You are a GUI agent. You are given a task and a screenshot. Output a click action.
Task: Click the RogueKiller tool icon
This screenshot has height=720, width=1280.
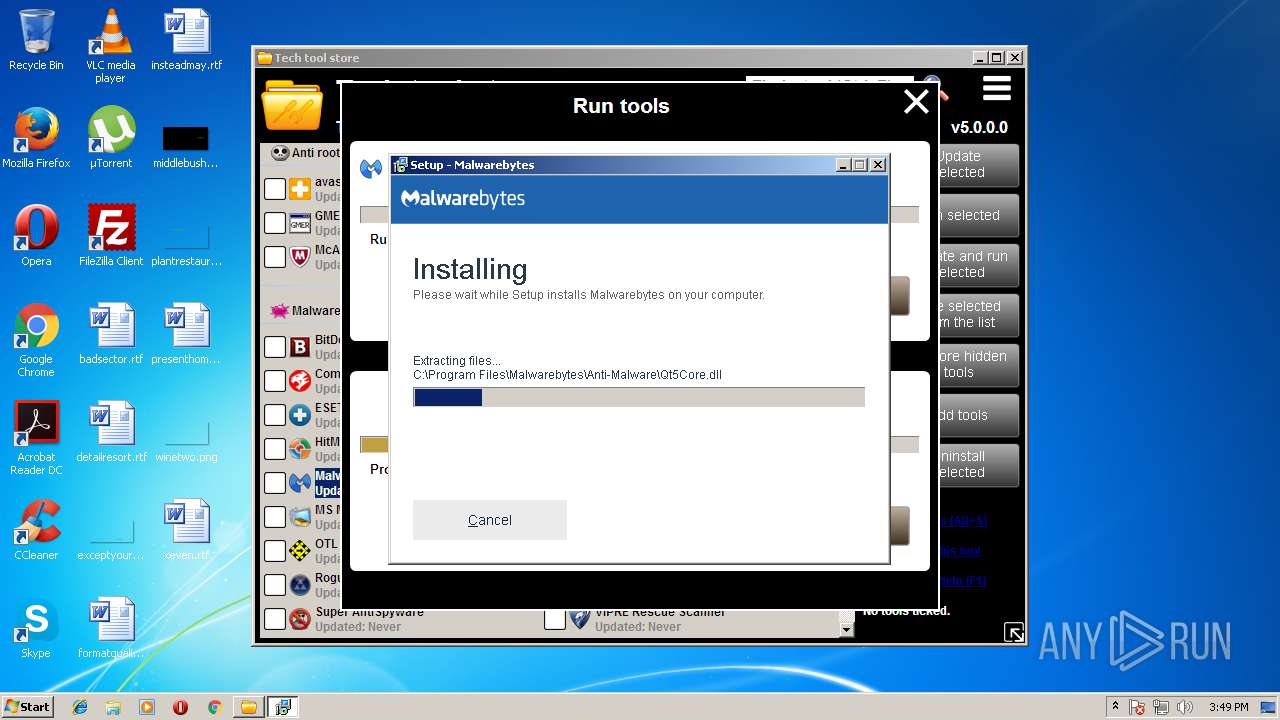(300, 585)
